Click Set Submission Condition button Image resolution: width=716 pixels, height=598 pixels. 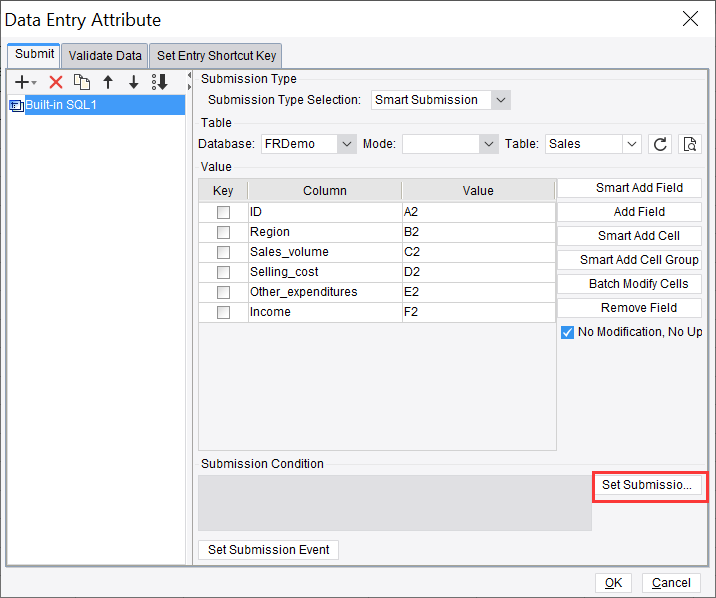(x=647, y=485)
